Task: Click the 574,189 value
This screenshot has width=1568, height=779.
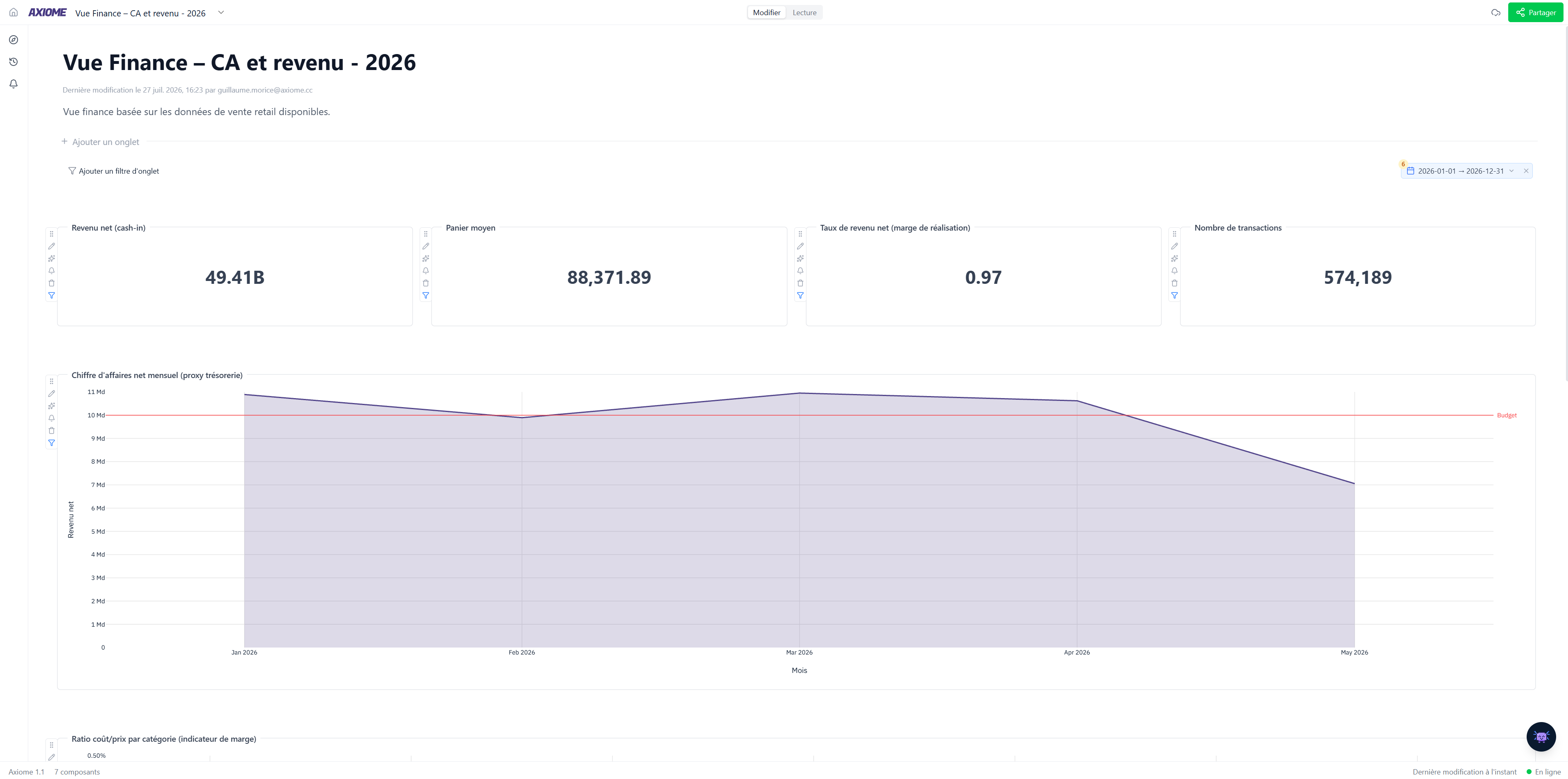Action: [x=1358, y=277]
